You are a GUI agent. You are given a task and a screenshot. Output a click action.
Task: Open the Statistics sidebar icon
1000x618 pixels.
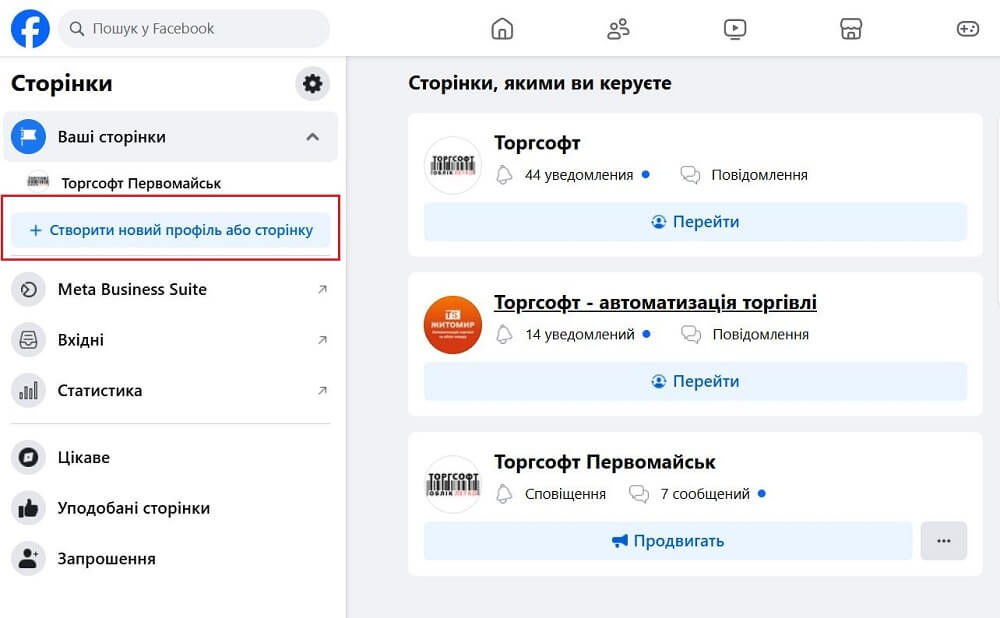pos(29,390)
